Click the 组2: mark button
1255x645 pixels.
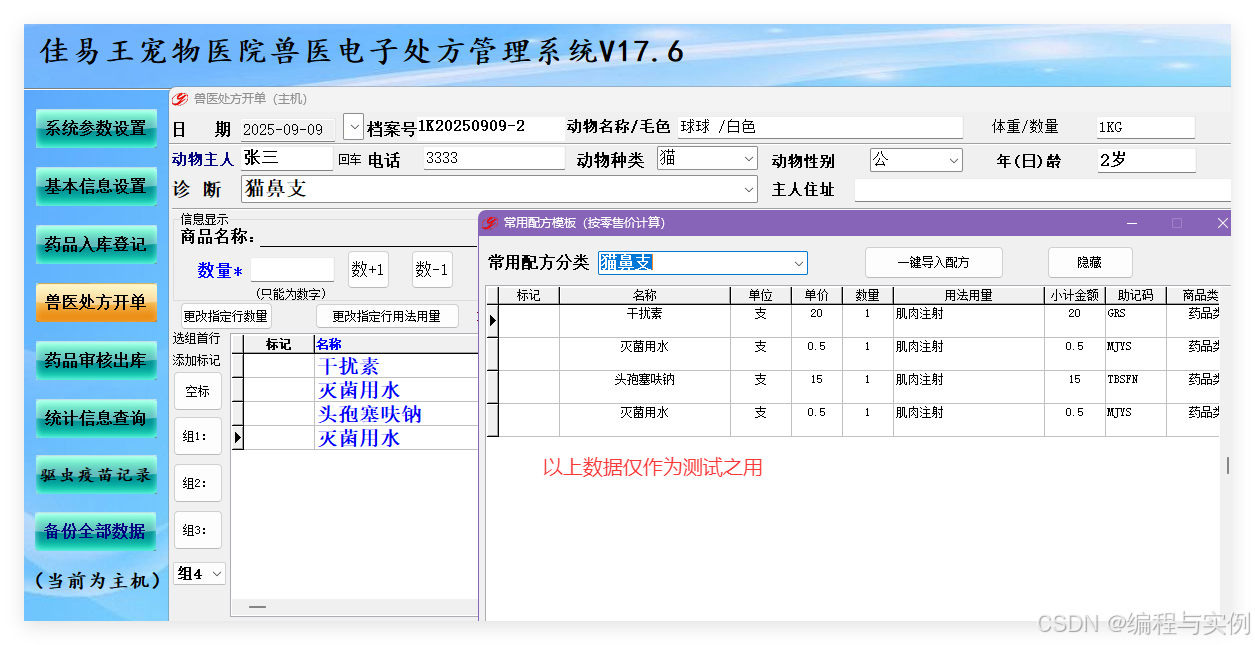pyautogui.click(x=198, y=483)
